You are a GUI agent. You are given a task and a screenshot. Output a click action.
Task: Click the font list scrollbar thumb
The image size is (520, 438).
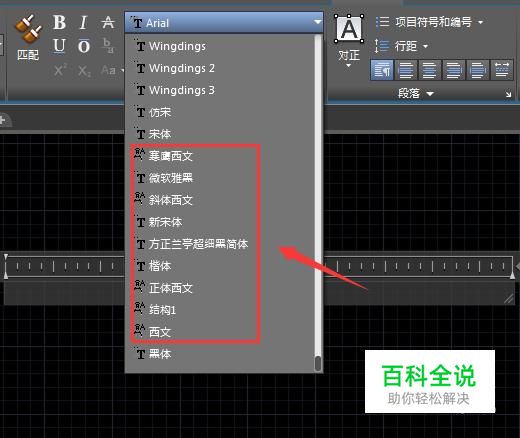click(x=318, y=363)
